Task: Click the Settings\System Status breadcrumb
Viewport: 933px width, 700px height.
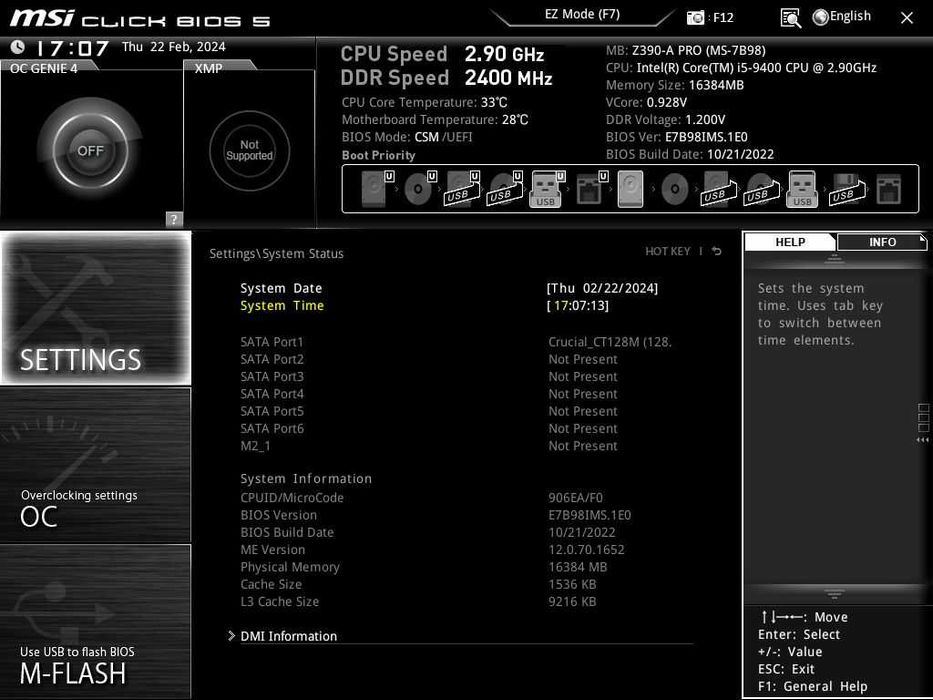Action: (x=277, y=254)
